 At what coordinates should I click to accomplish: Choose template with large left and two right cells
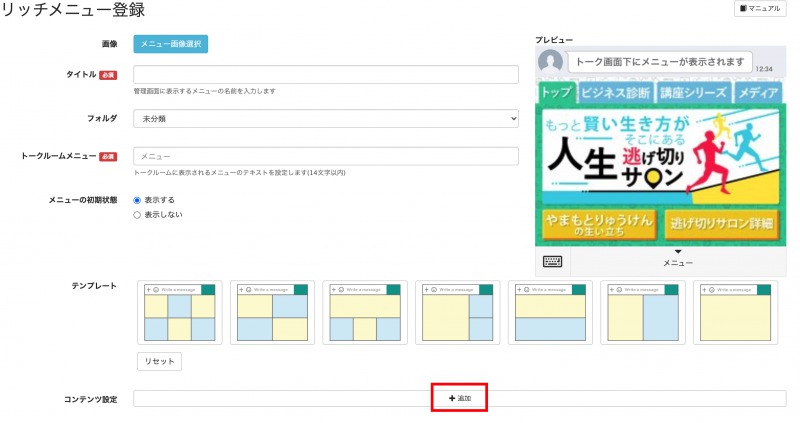click(x=457, y=313)
